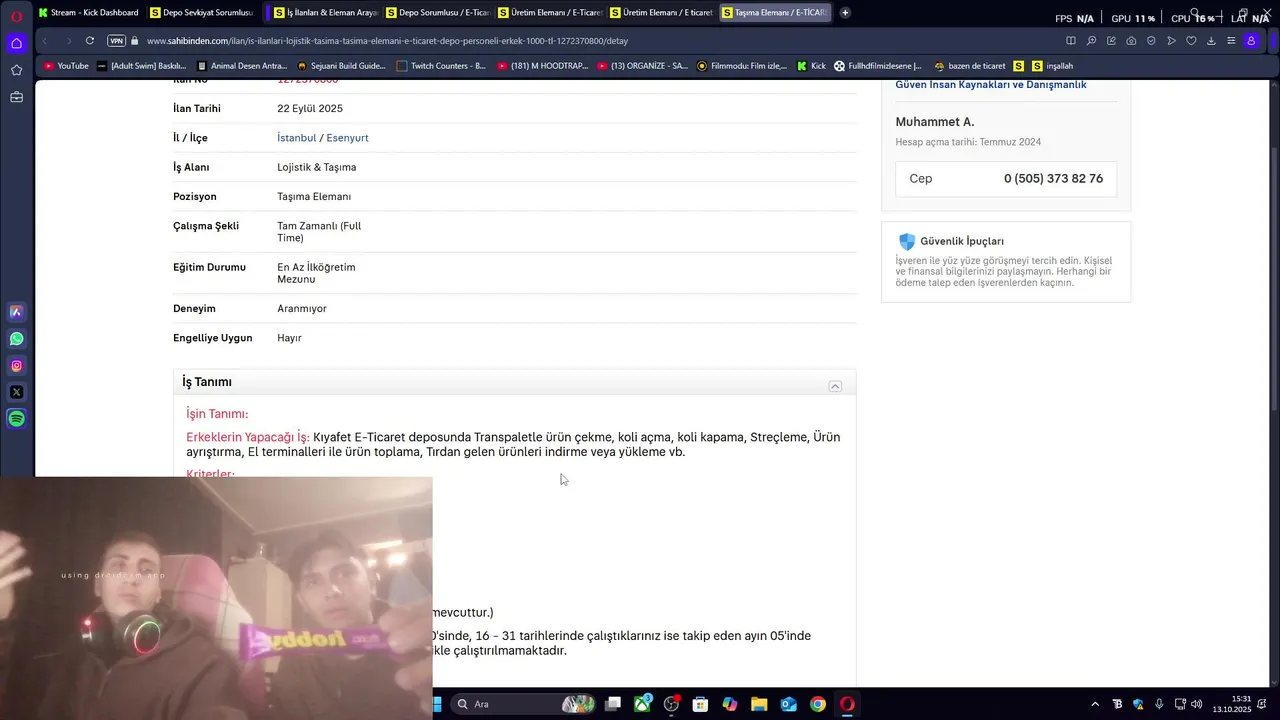Open Filmmodu: Film izle bookmark

tap(741, 66)
